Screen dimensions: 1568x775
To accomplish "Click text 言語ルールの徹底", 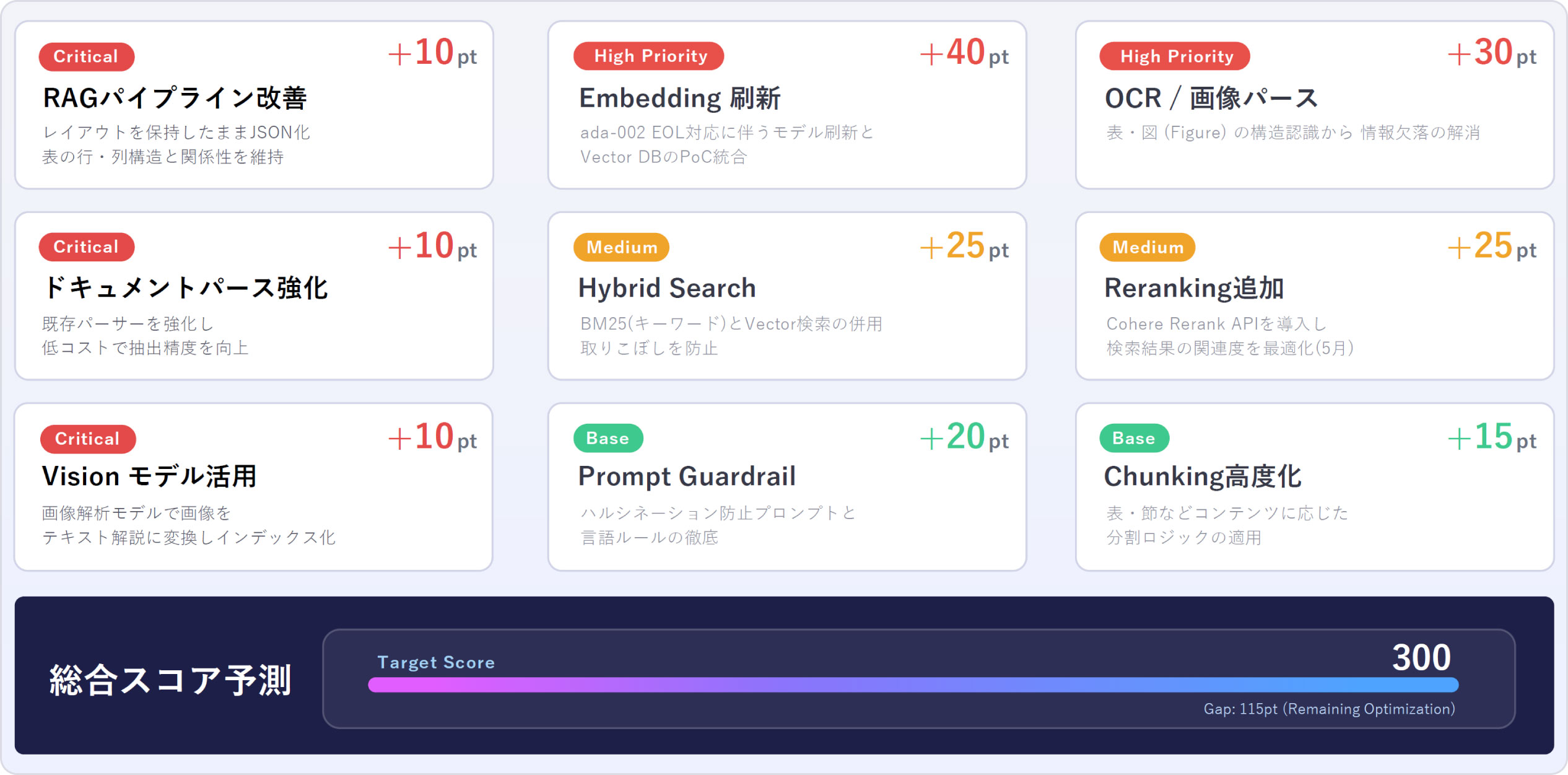I will click(649, 537).
